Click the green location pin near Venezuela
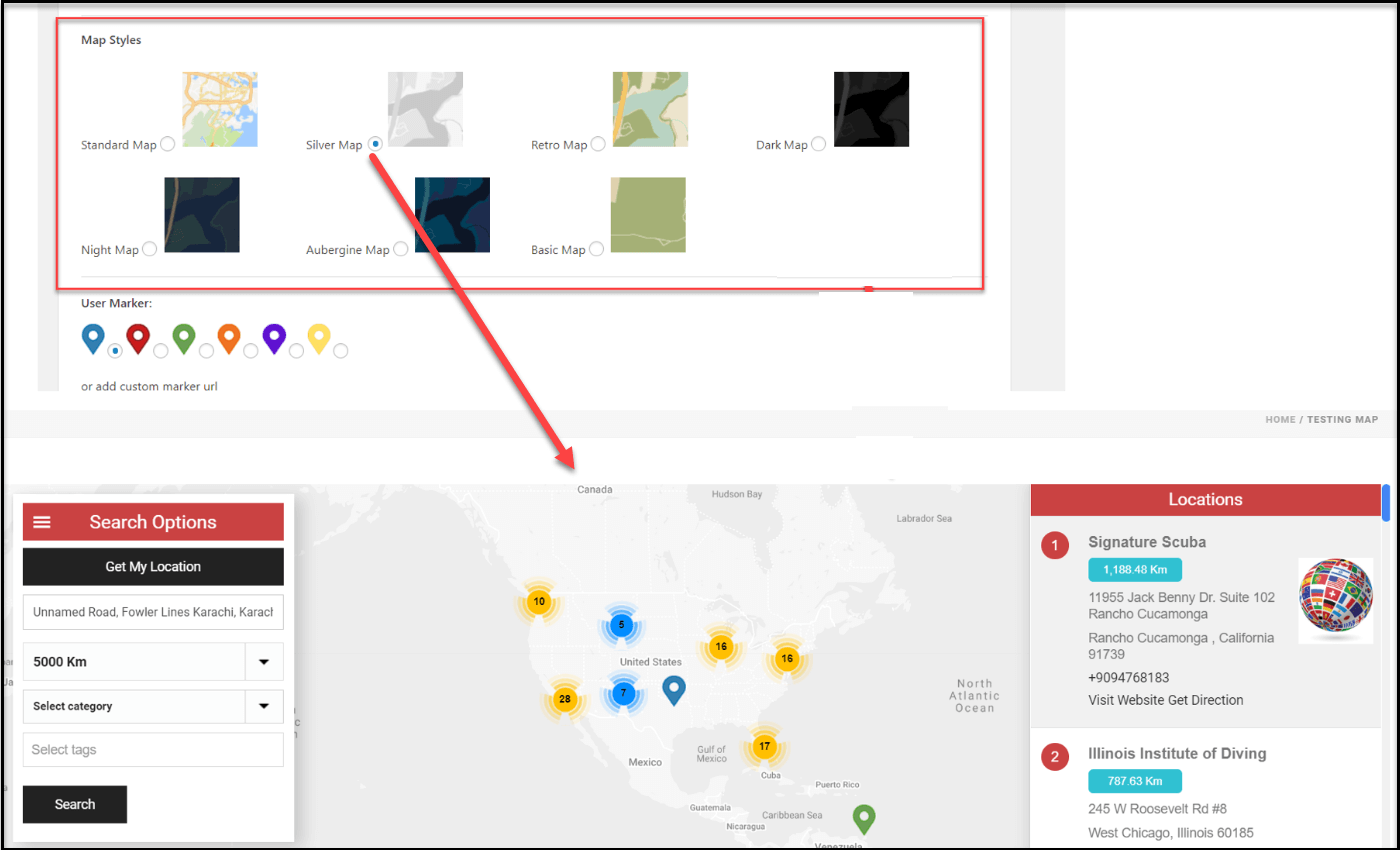Screen dimensions: 1400x850 click(x=865, y=819)
